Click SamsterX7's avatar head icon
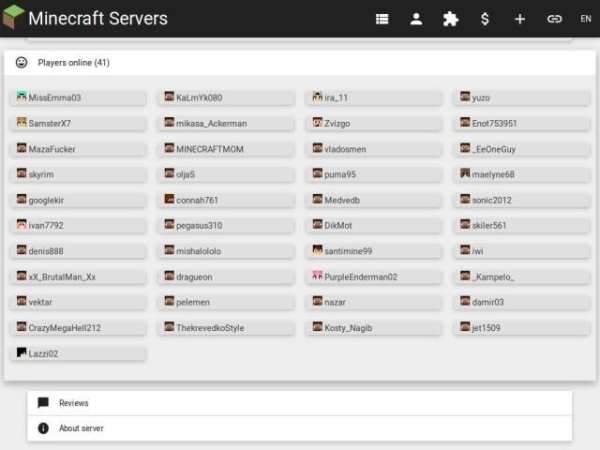 coord(22,122)
